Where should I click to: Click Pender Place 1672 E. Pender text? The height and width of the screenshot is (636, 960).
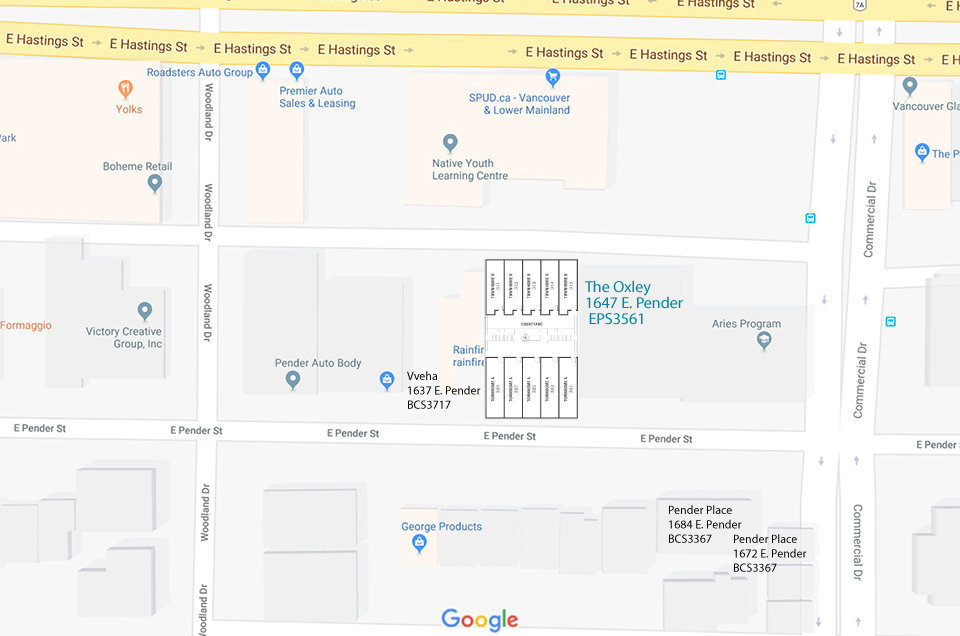pos(770,546)
